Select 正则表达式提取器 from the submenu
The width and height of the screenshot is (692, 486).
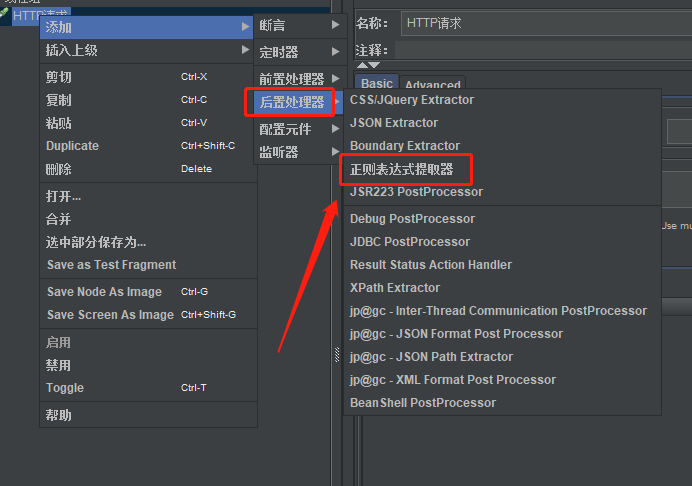pyautogui.click(x=502, y=169)
